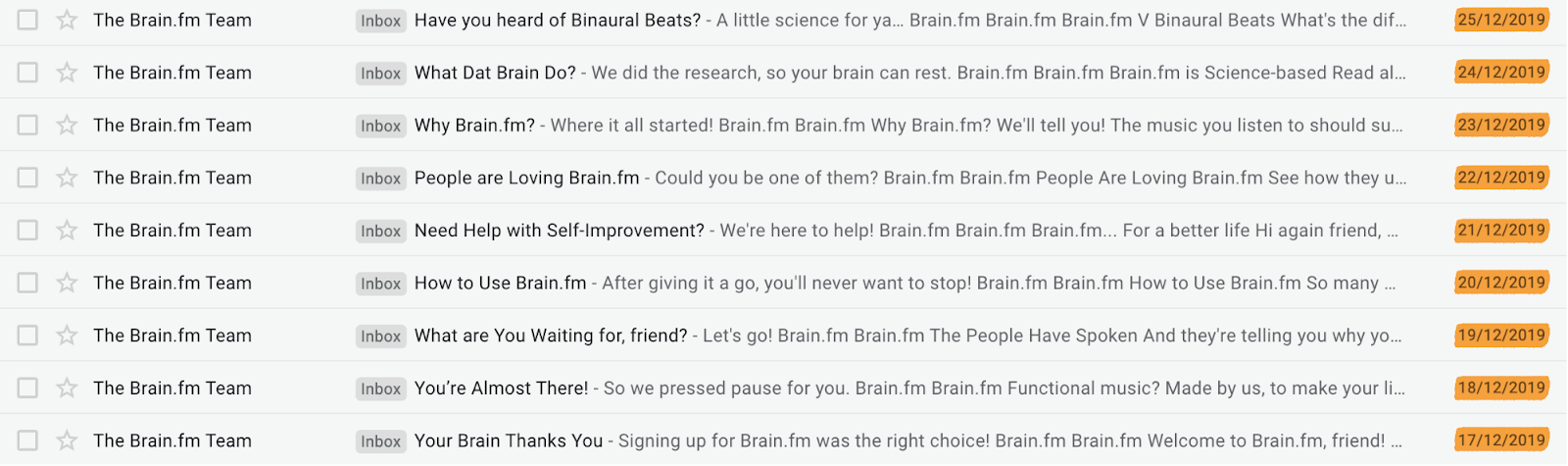This screenshot has height=466, width=1568.
Task: Click the highlighted date 17/12/2019
Action: click(x=1501, y=440)
